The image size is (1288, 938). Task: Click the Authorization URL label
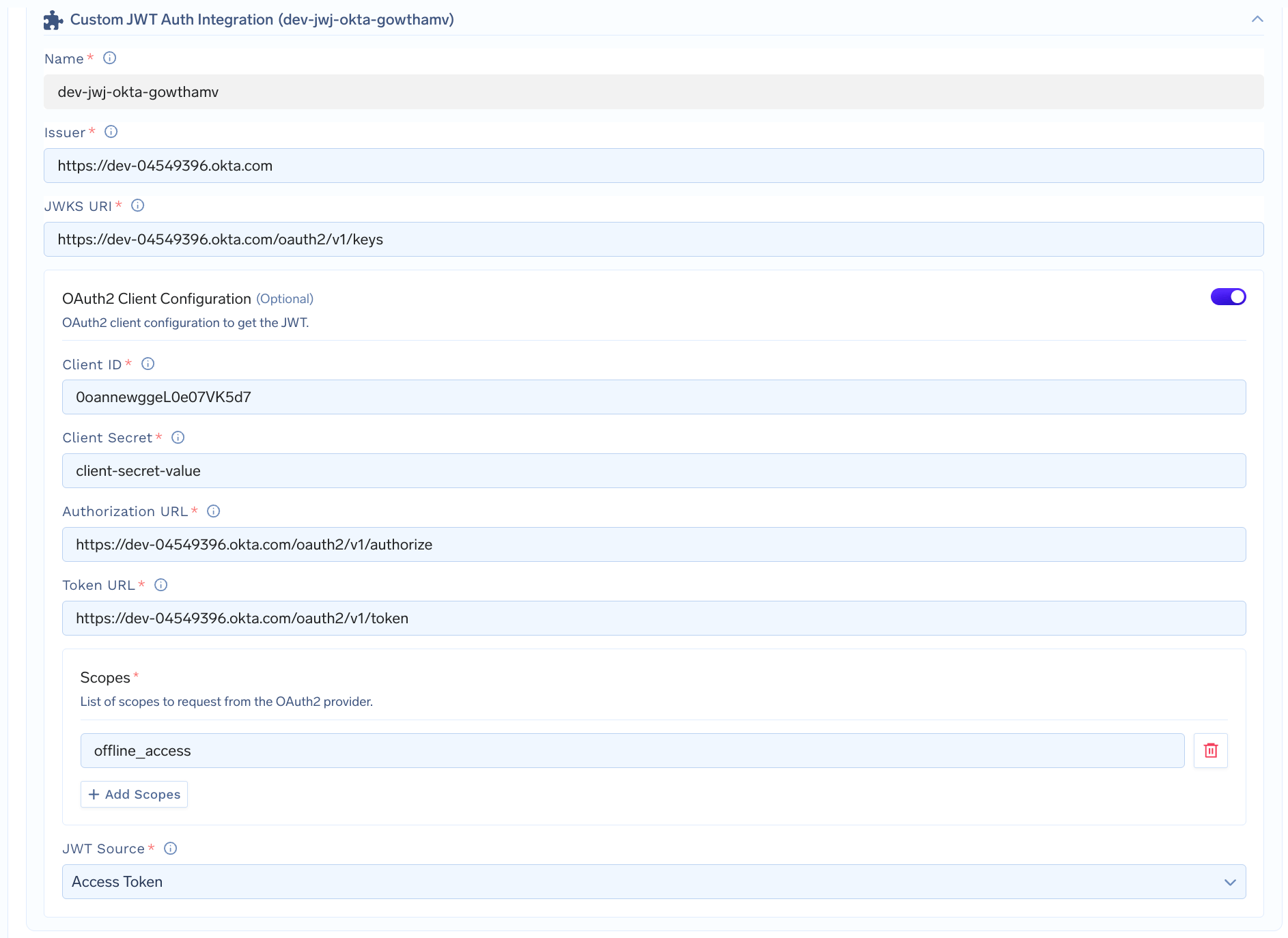[125, 511]
